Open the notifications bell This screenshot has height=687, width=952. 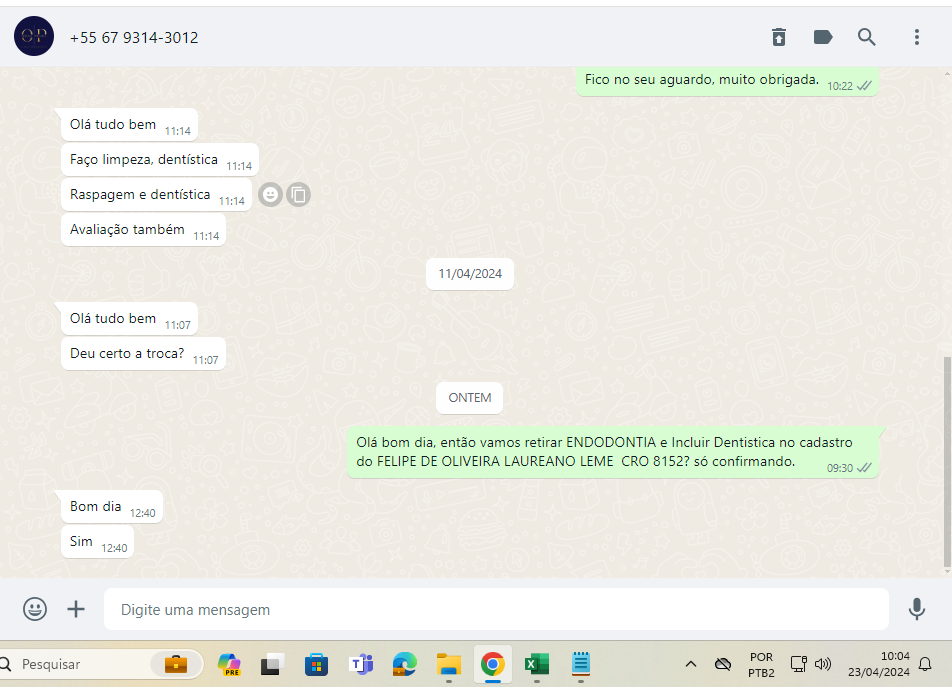click(925, 665)
